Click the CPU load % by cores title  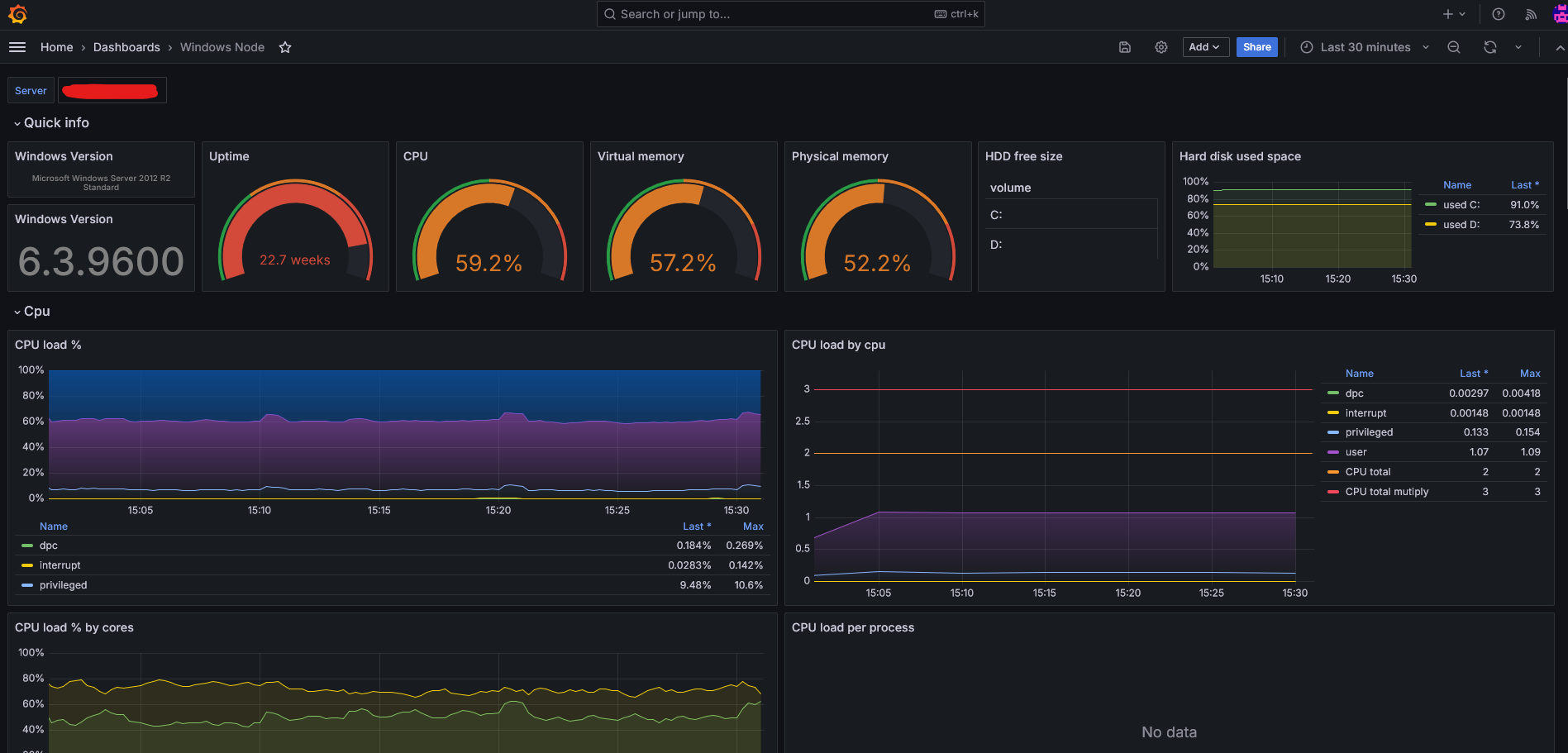pyautogui.click(x=74, y=627)
